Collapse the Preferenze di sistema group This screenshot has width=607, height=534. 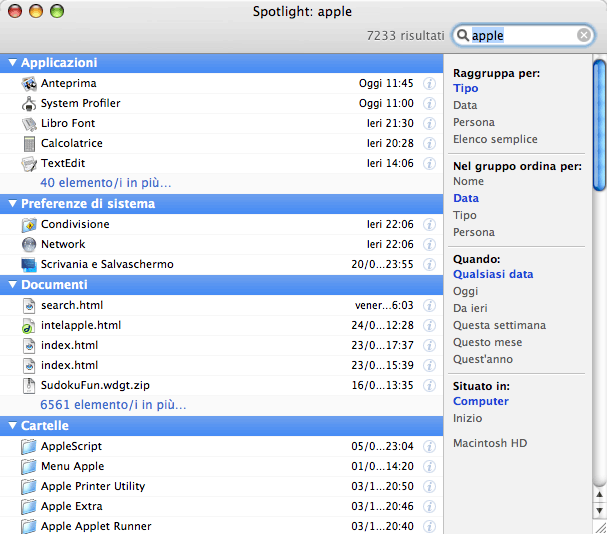tap(12, 203)
